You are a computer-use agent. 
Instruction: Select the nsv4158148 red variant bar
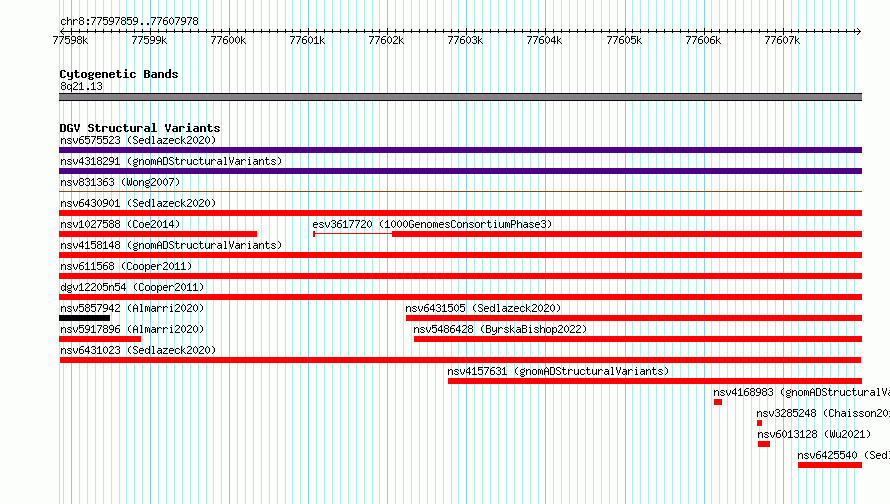(460, 255)
